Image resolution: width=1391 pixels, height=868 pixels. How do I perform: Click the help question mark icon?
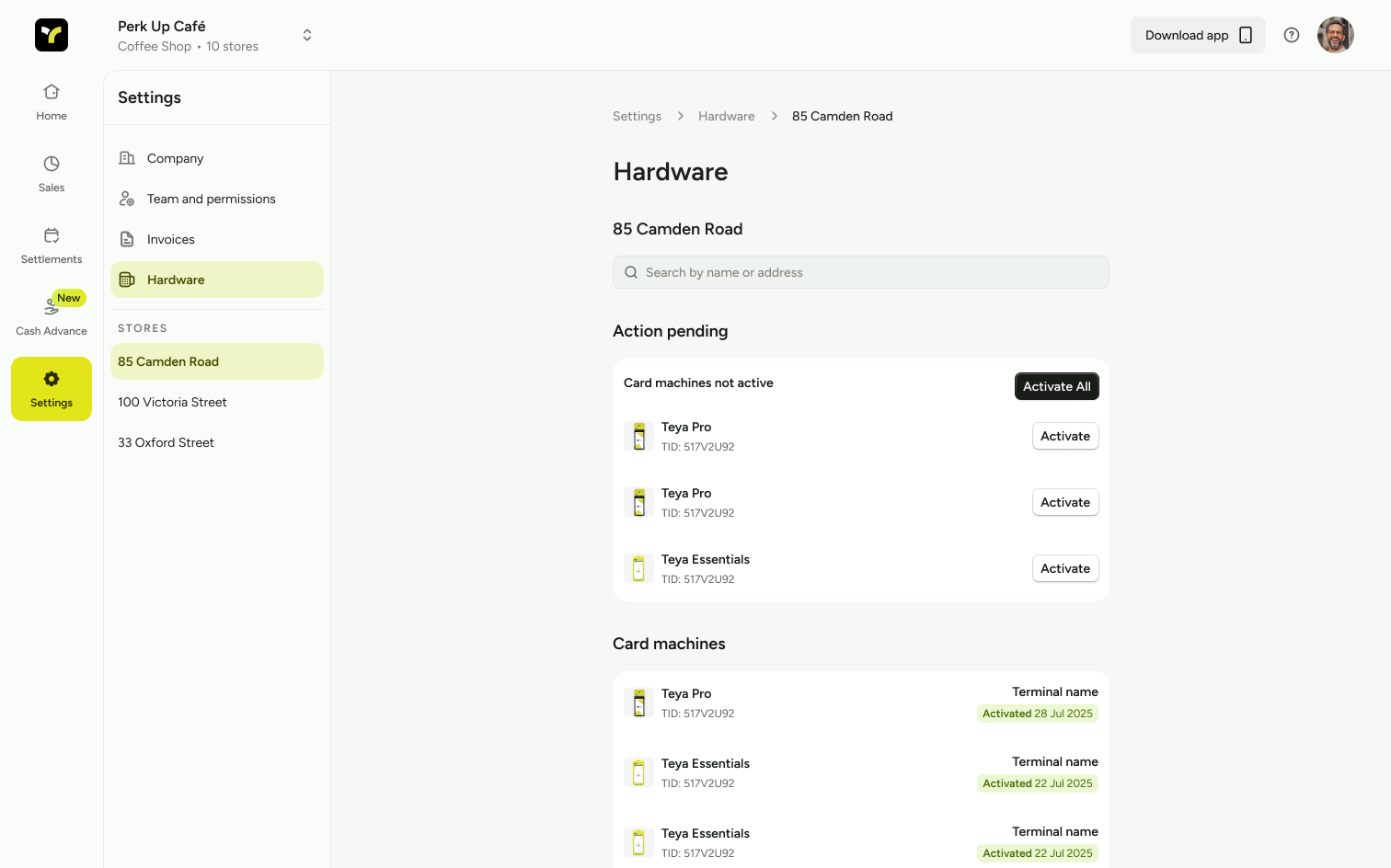click(x=1292, y=35)
